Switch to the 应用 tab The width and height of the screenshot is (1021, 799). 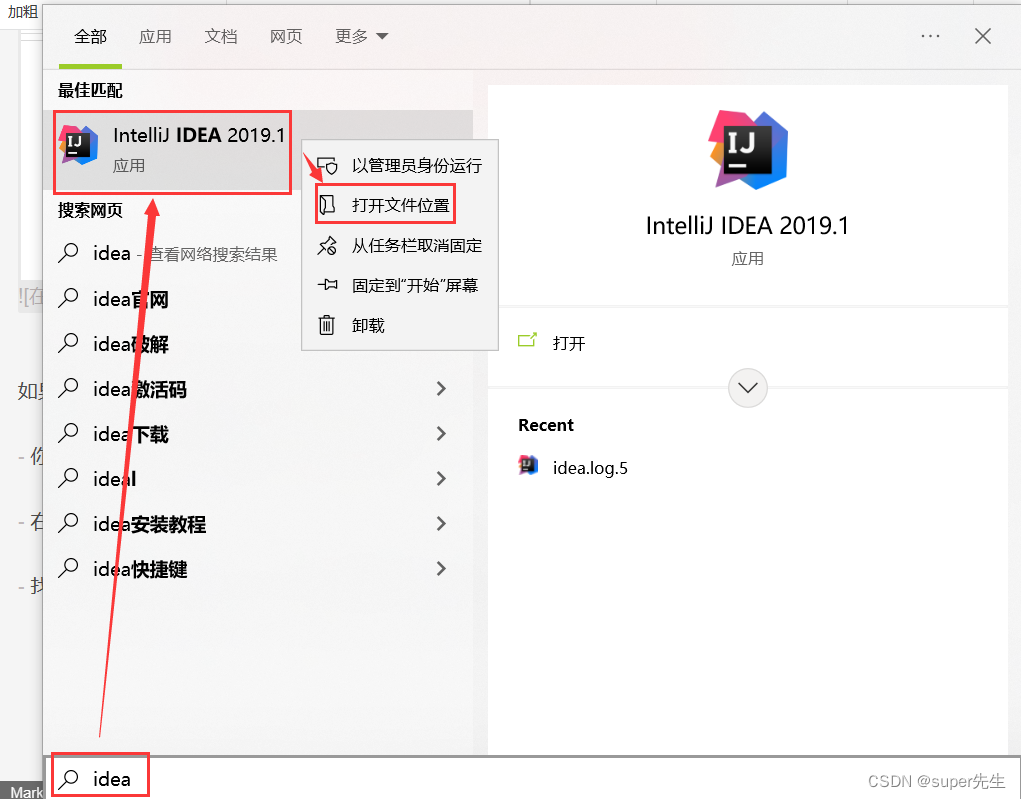click(155, 36)
